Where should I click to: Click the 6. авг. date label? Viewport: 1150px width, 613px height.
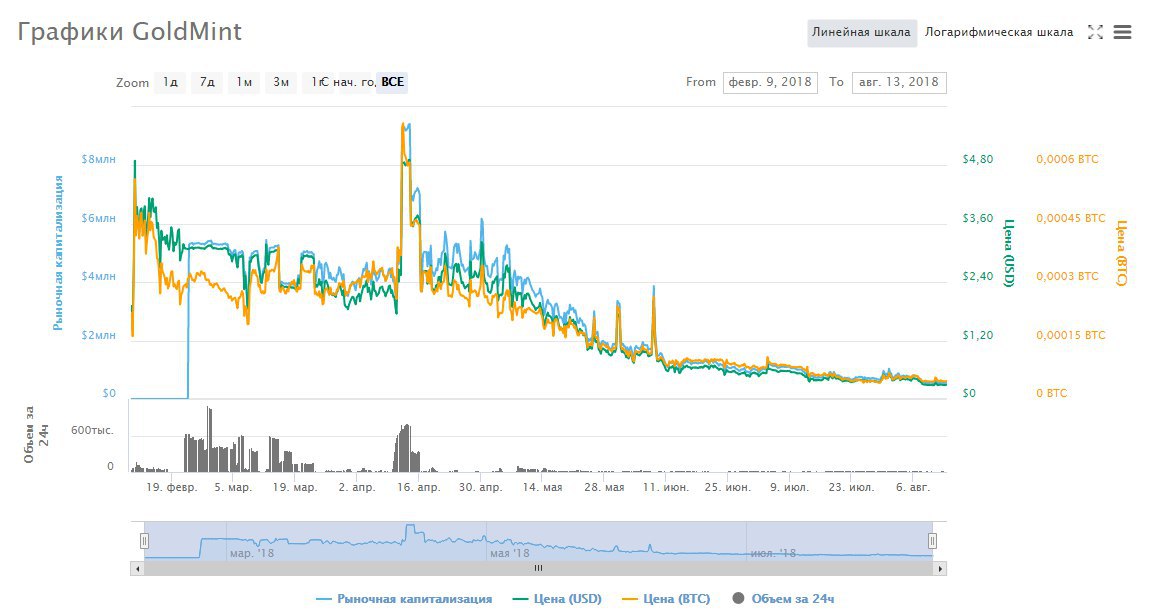coord(911,487)
